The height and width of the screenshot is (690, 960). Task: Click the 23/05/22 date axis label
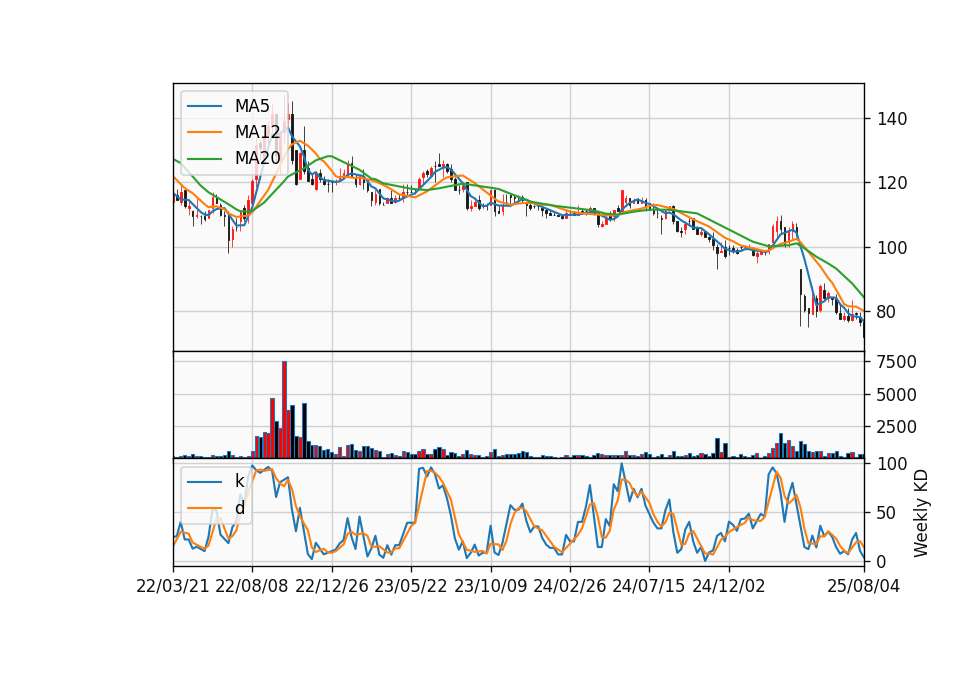[411, 586]
